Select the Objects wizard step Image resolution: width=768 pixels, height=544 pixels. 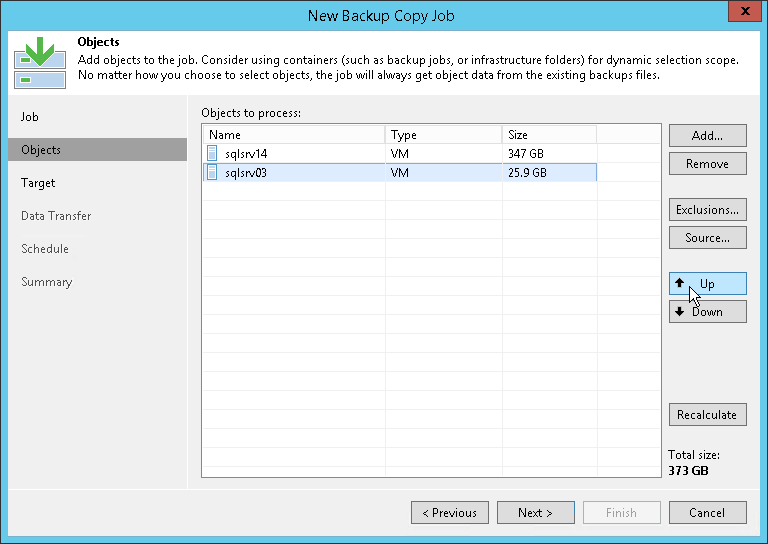point(97,149)
